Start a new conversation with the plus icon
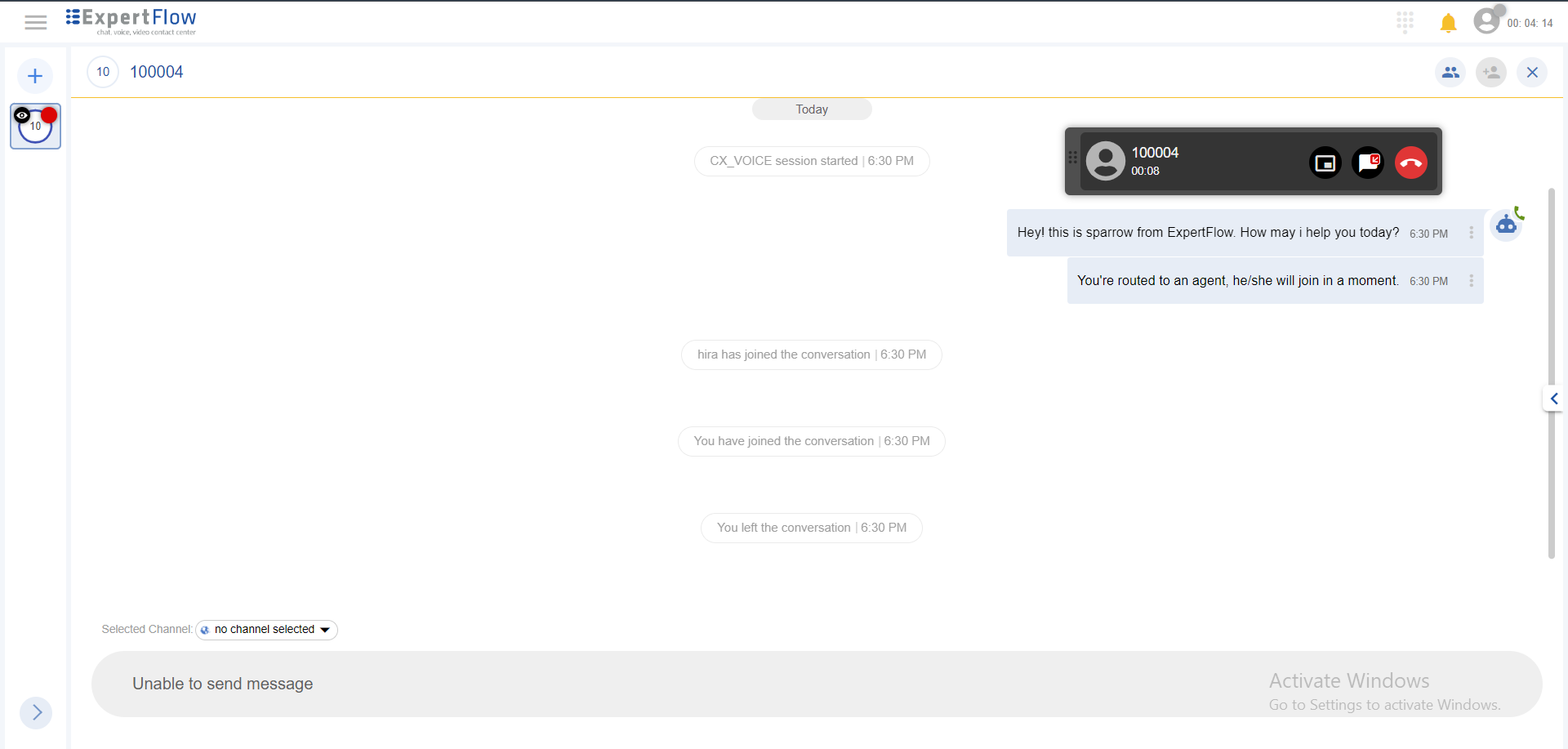Image resolution: width=1568 pixels, height=749 pixels. tap(34, 75)
